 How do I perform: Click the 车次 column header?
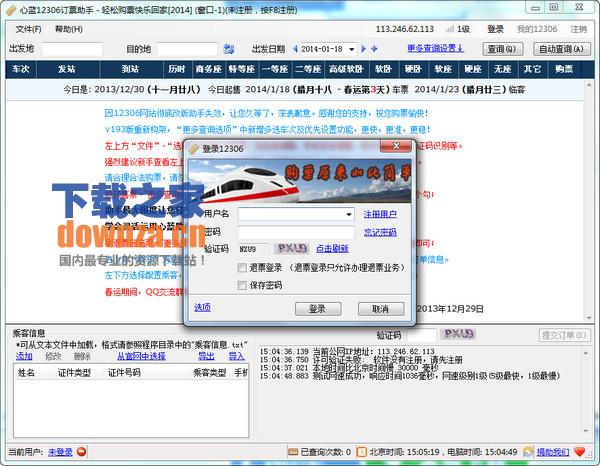pyautogui.click(x=21, y=69)
